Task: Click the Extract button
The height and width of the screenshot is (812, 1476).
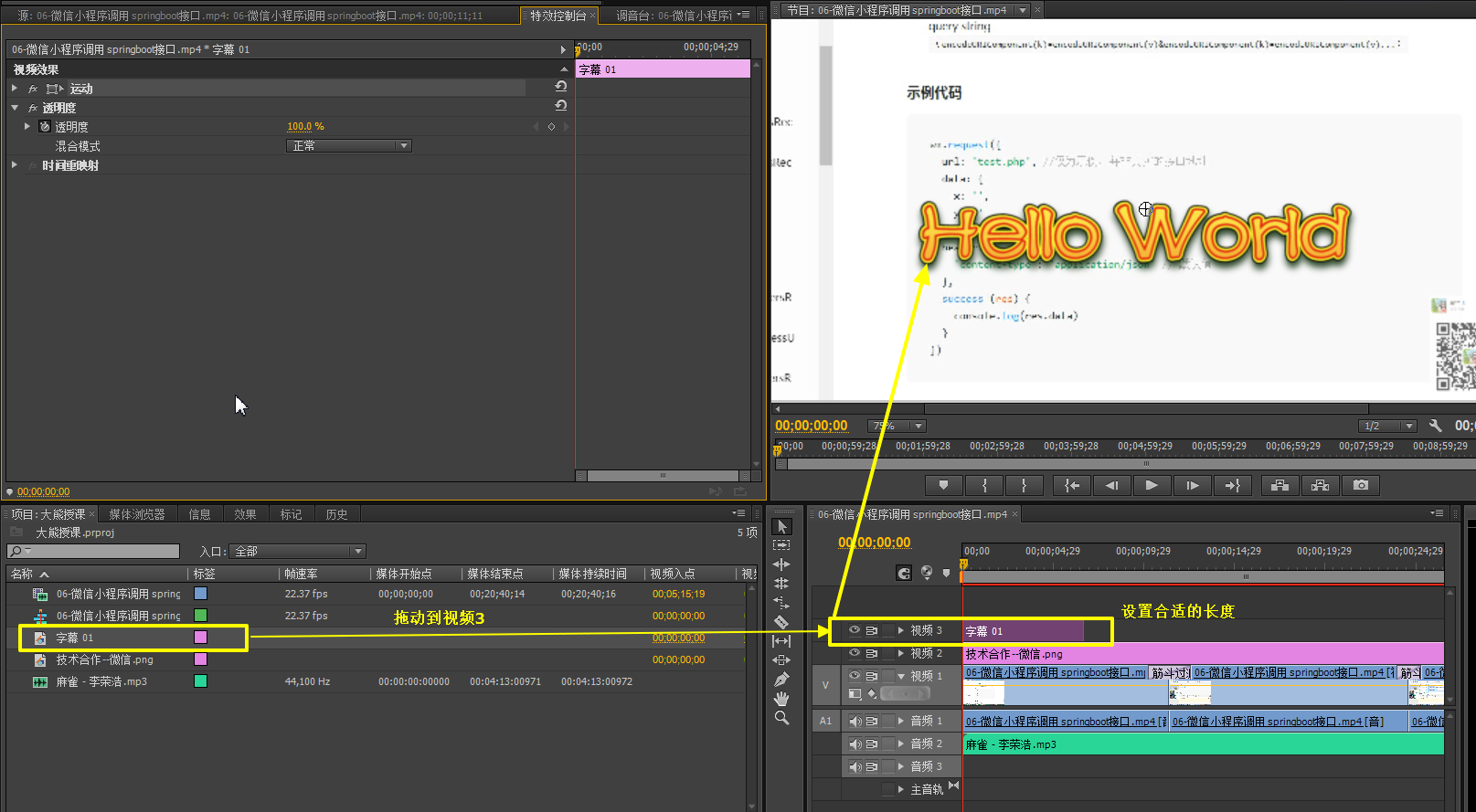Action: 1320,485
